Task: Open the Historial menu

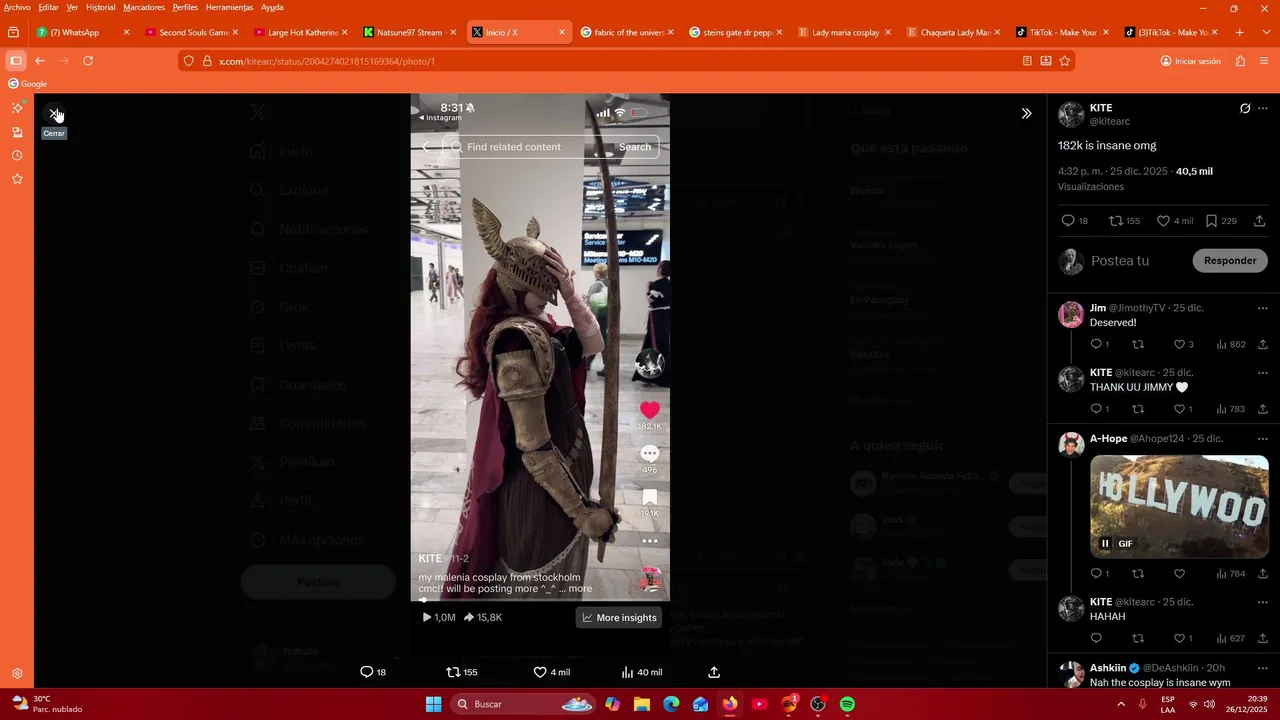Action: tap(100, 7)
